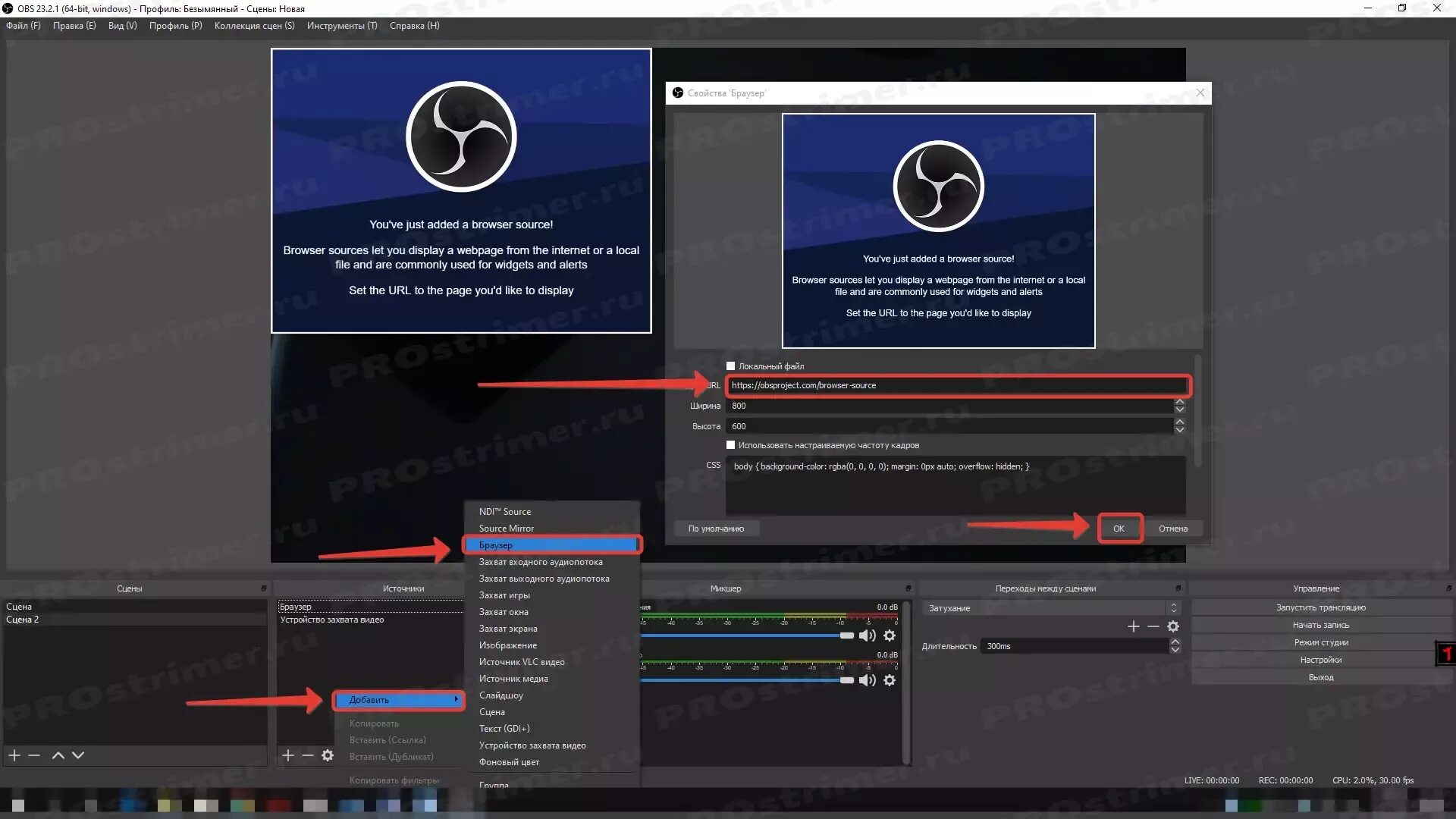This screenshot has height=819, width=1456.
Task: Click Начать запись
Action: (1321, 625)
